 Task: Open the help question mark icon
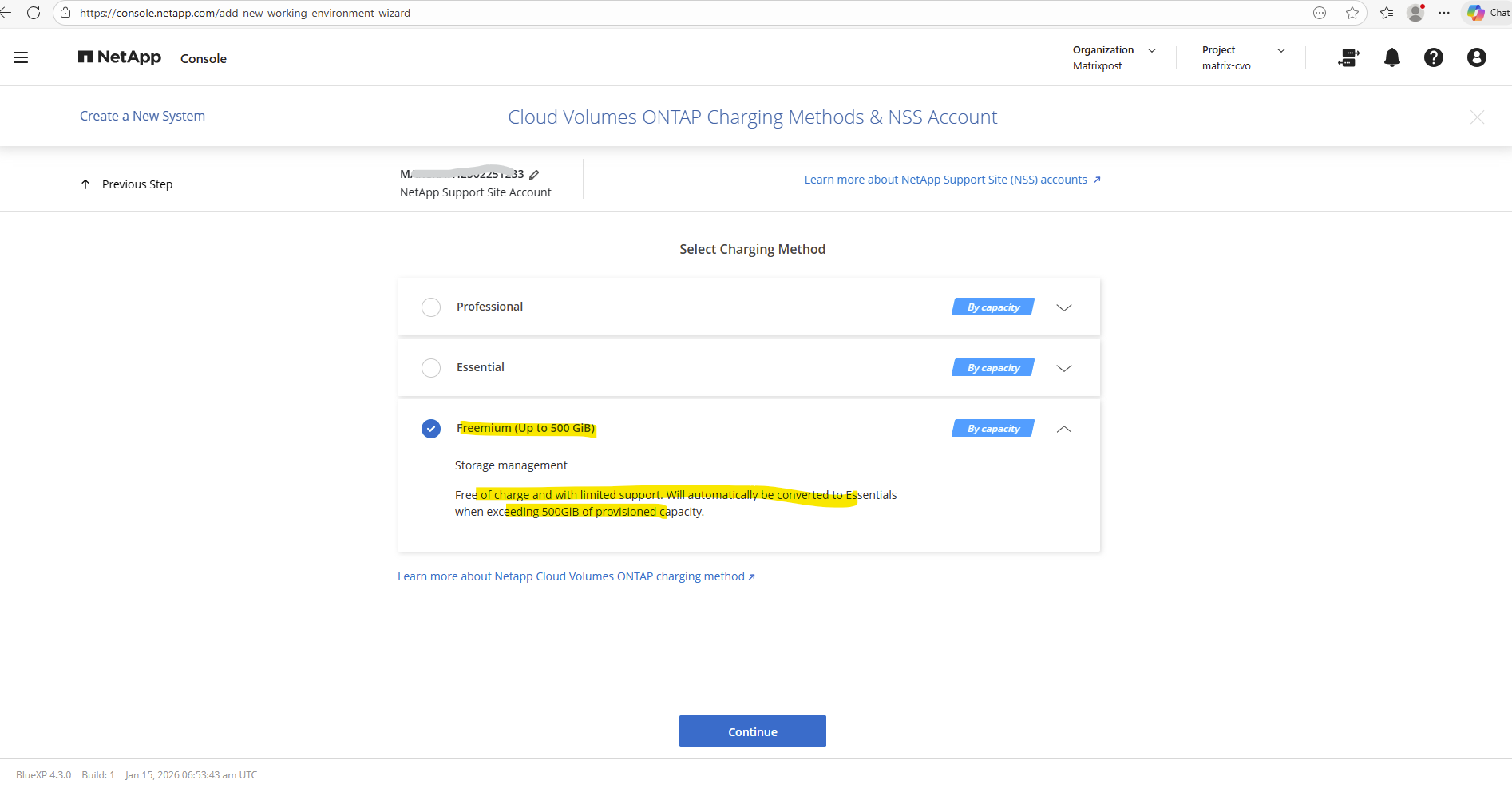[1434, 57]
